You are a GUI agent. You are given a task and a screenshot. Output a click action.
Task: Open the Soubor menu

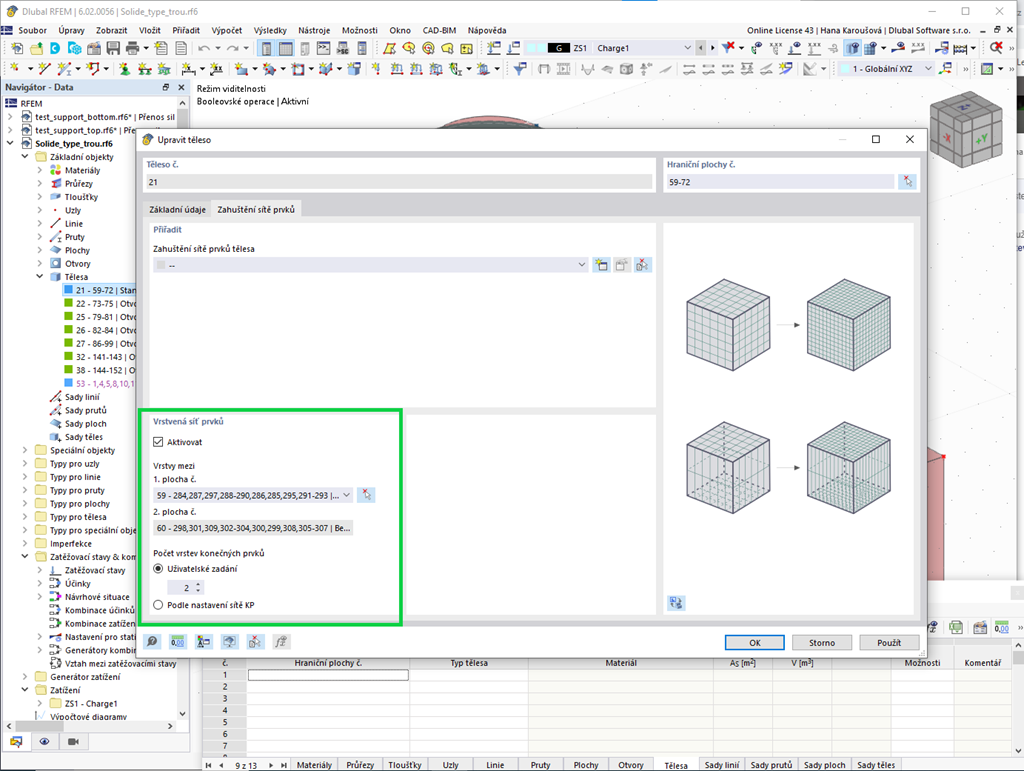pos(32,30)
